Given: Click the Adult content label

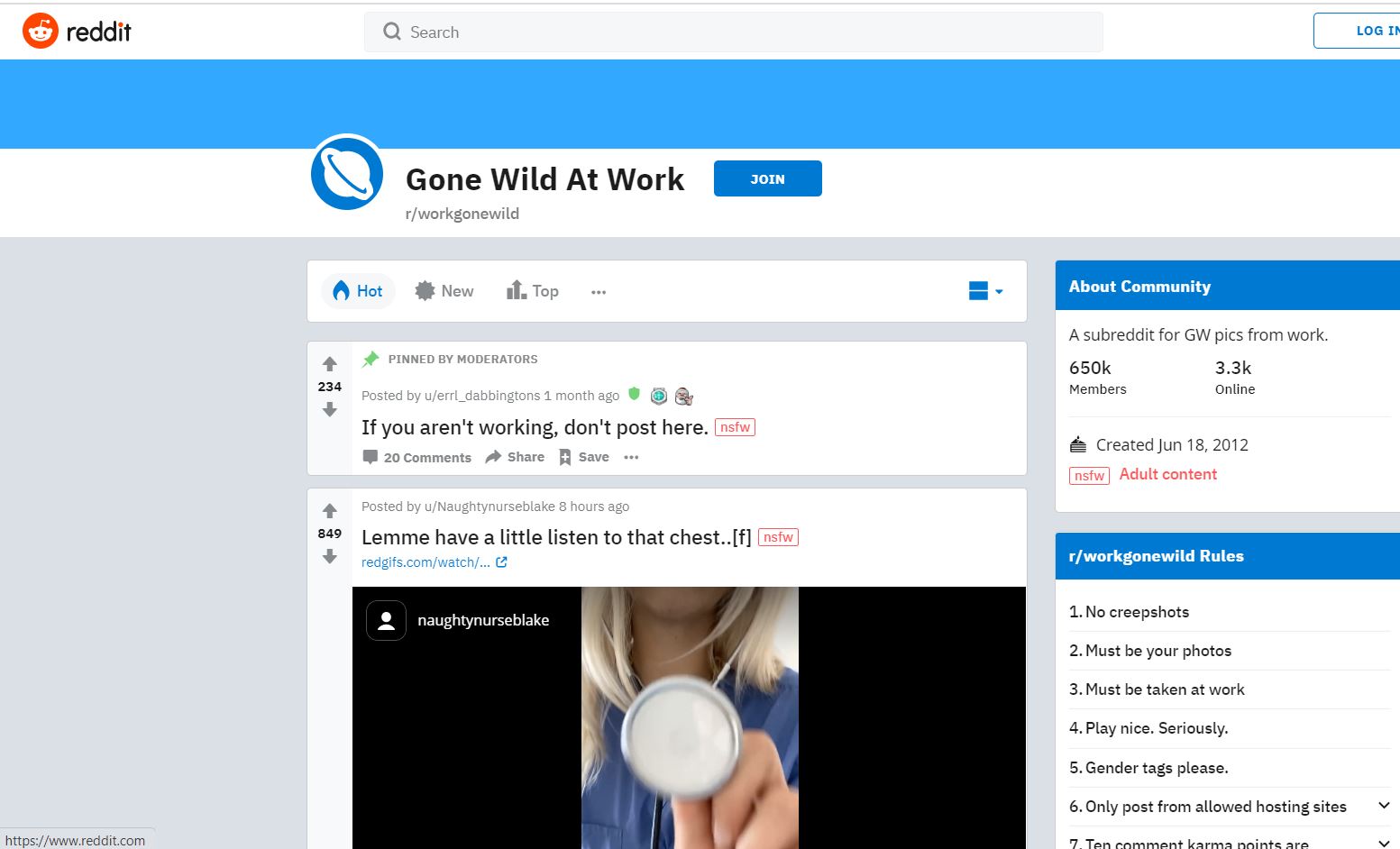Looking at the screenshot, I should [1168, 474].
